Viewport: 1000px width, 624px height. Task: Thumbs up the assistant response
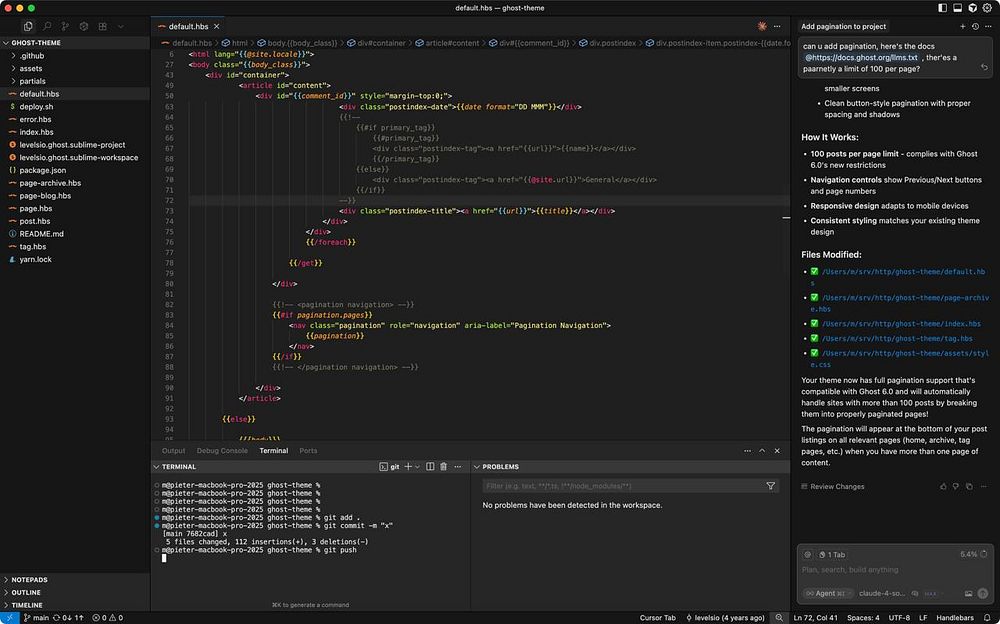[943, 486]
